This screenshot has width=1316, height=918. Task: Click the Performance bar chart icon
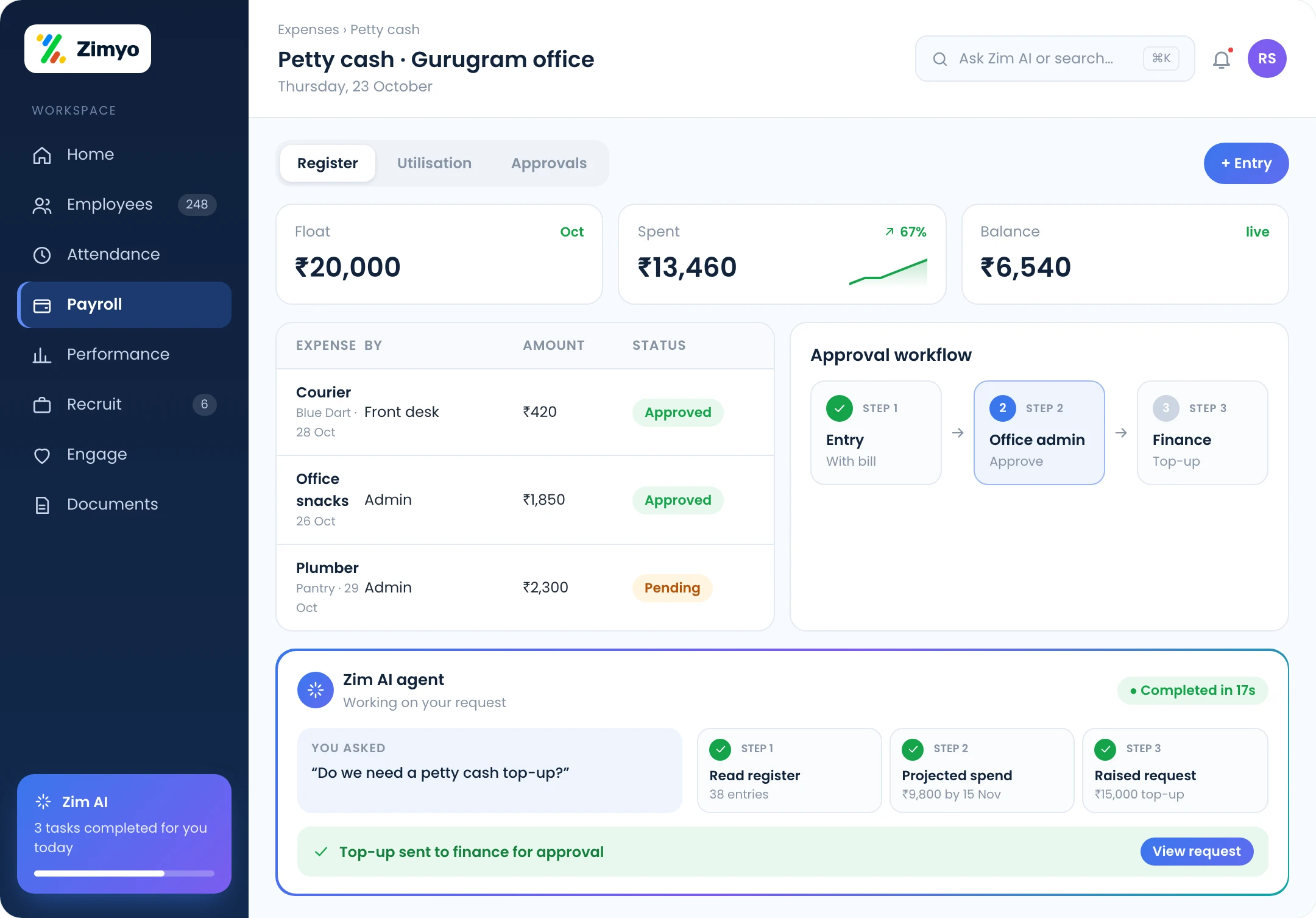[42, 355]
